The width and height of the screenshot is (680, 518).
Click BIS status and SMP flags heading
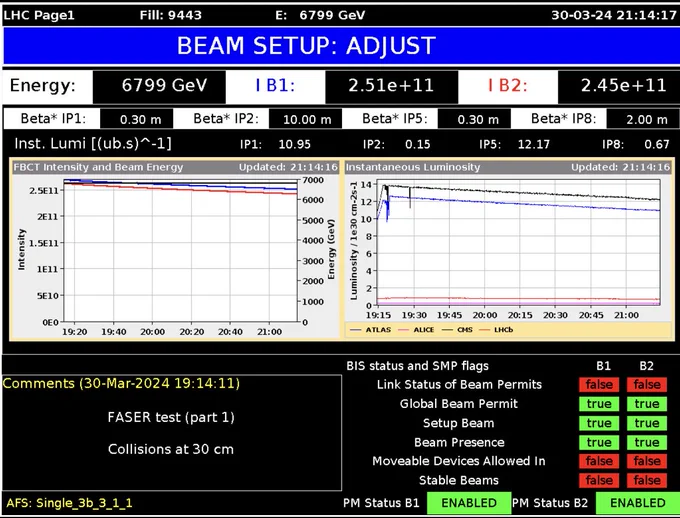417,366
